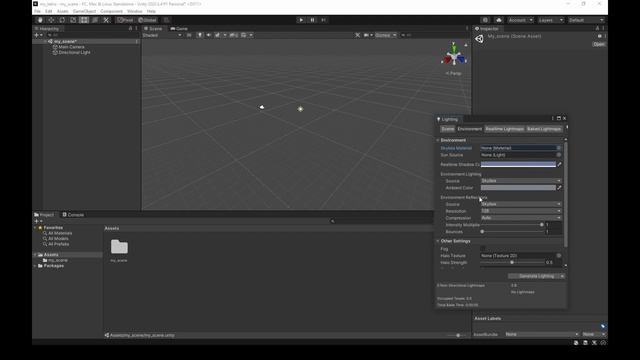Screen dimensions: 640x360
Task: Toggle 2D mode in Scene view
Action: coord(189,35)
